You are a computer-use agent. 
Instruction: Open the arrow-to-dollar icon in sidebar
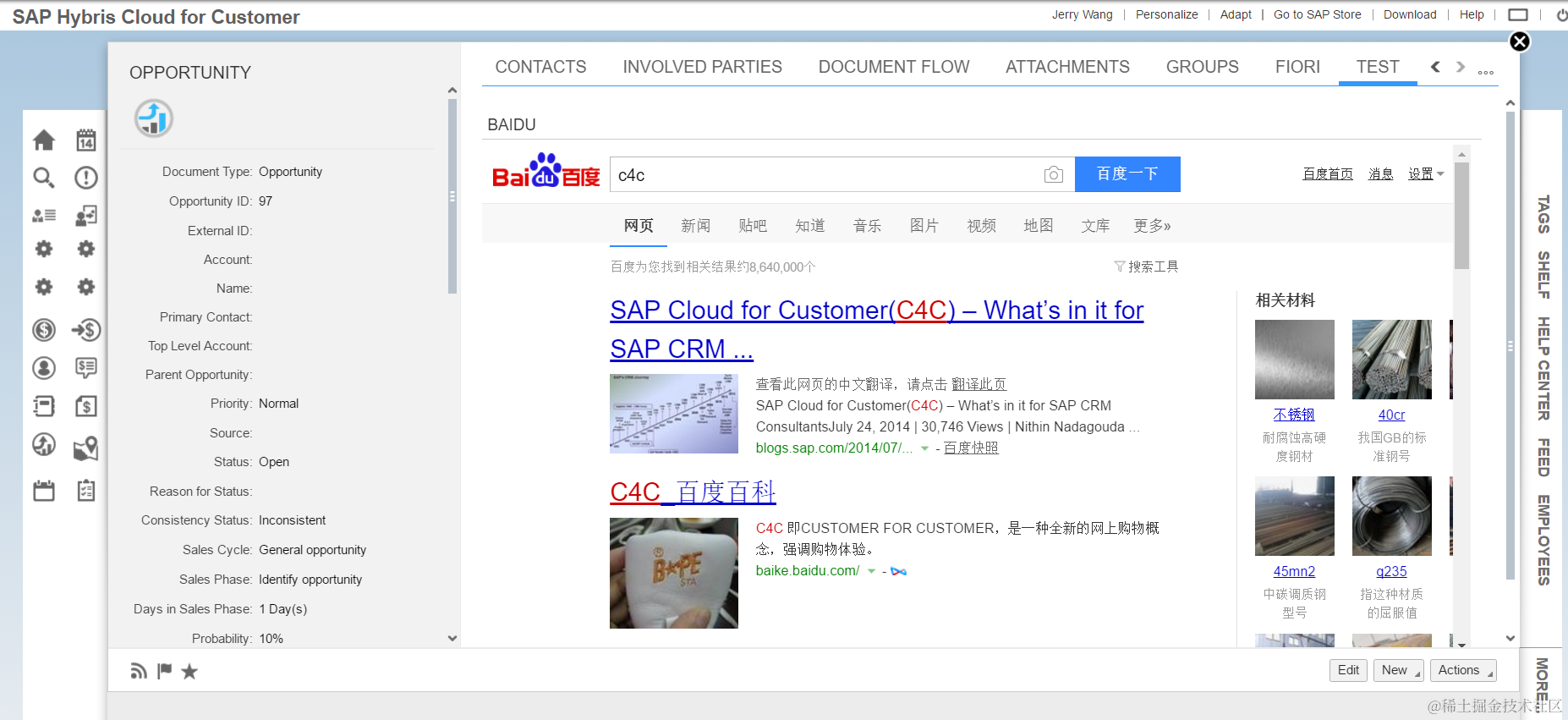pos(86,330)
